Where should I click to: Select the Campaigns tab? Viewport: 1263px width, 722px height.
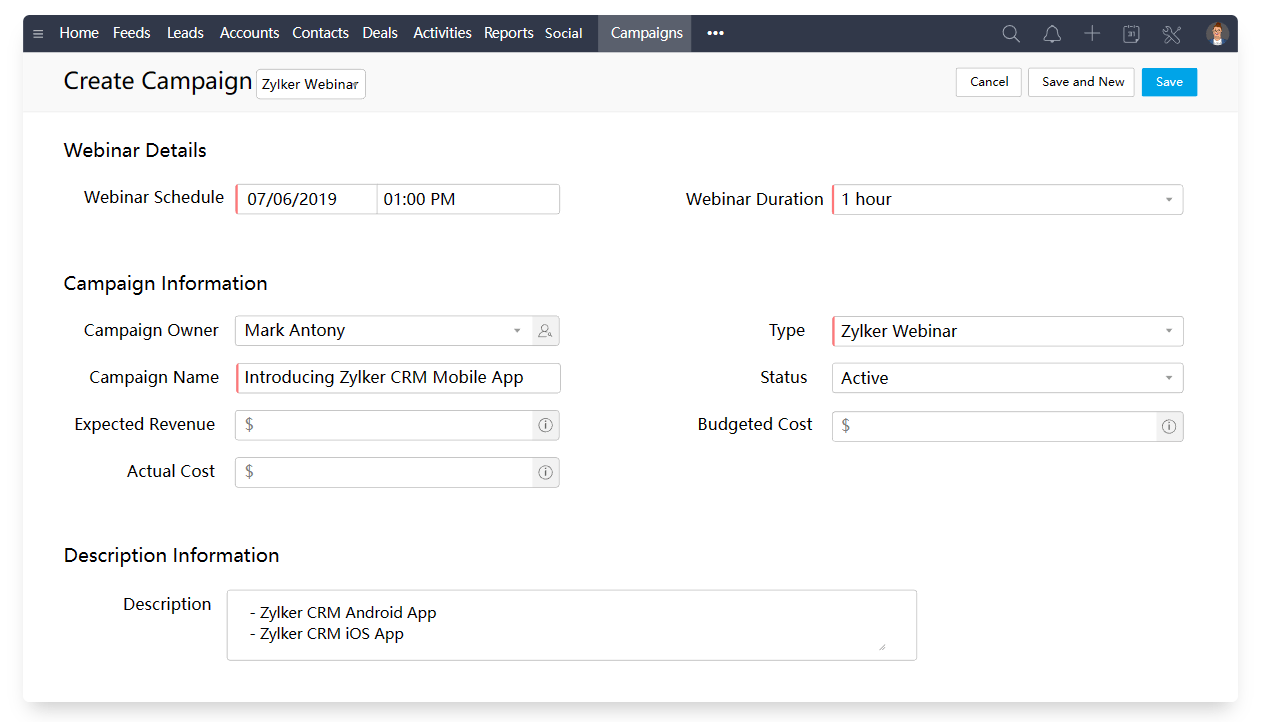point(646,33)
